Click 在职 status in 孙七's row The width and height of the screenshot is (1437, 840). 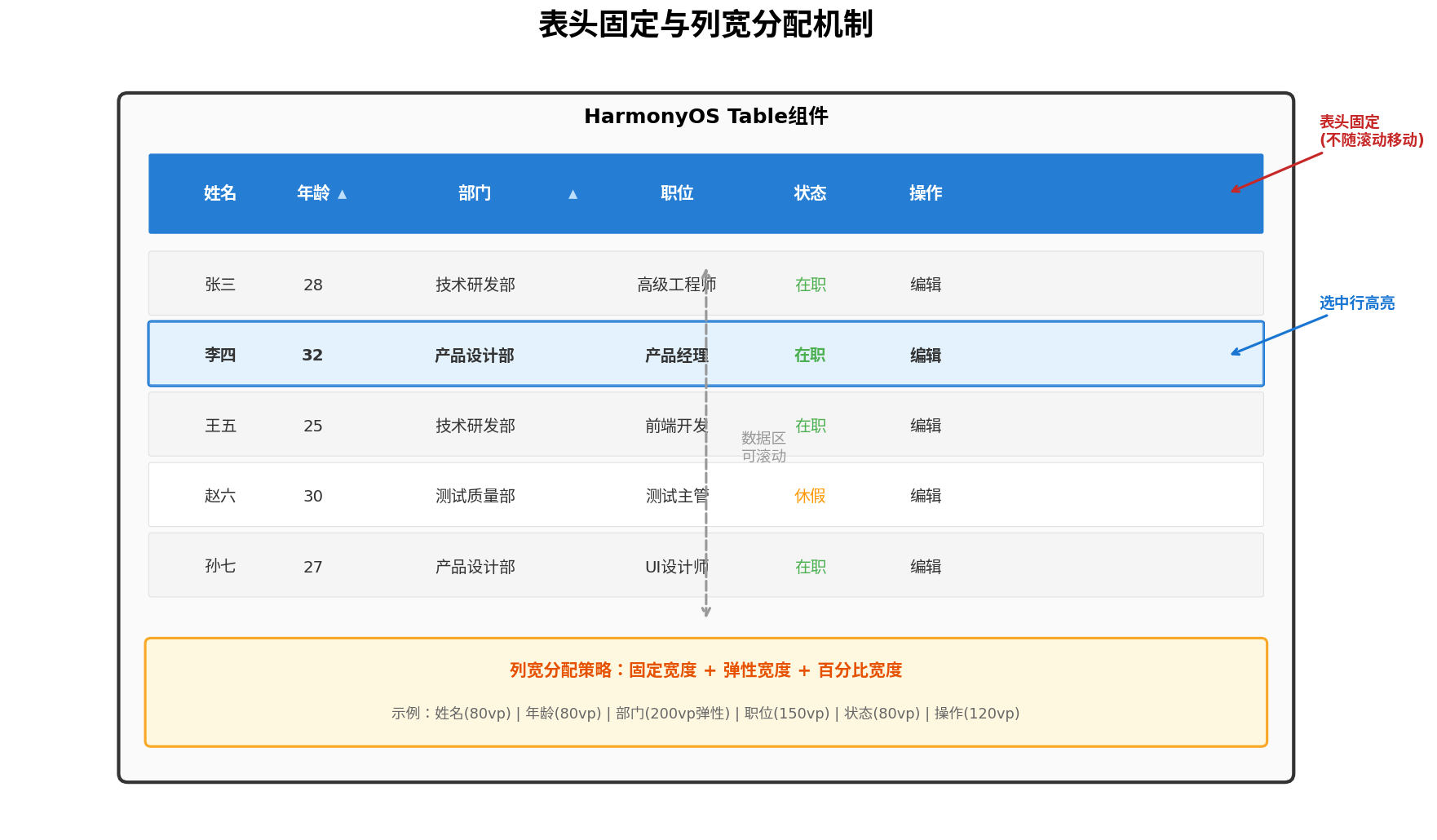pyautogui.click(x=811, y=567)
